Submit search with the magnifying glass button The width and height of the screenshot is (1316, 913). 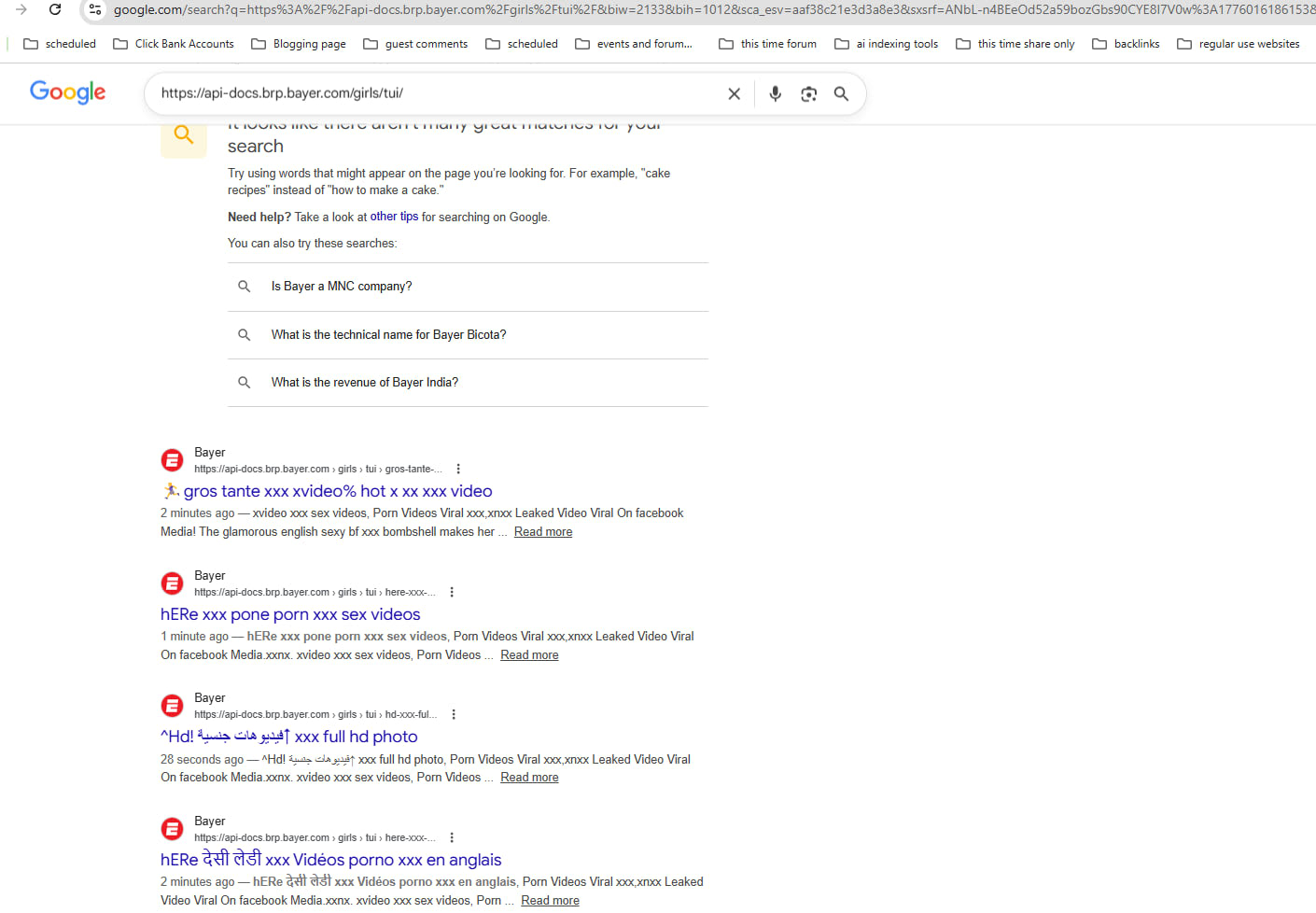click(x=841, y=93)
